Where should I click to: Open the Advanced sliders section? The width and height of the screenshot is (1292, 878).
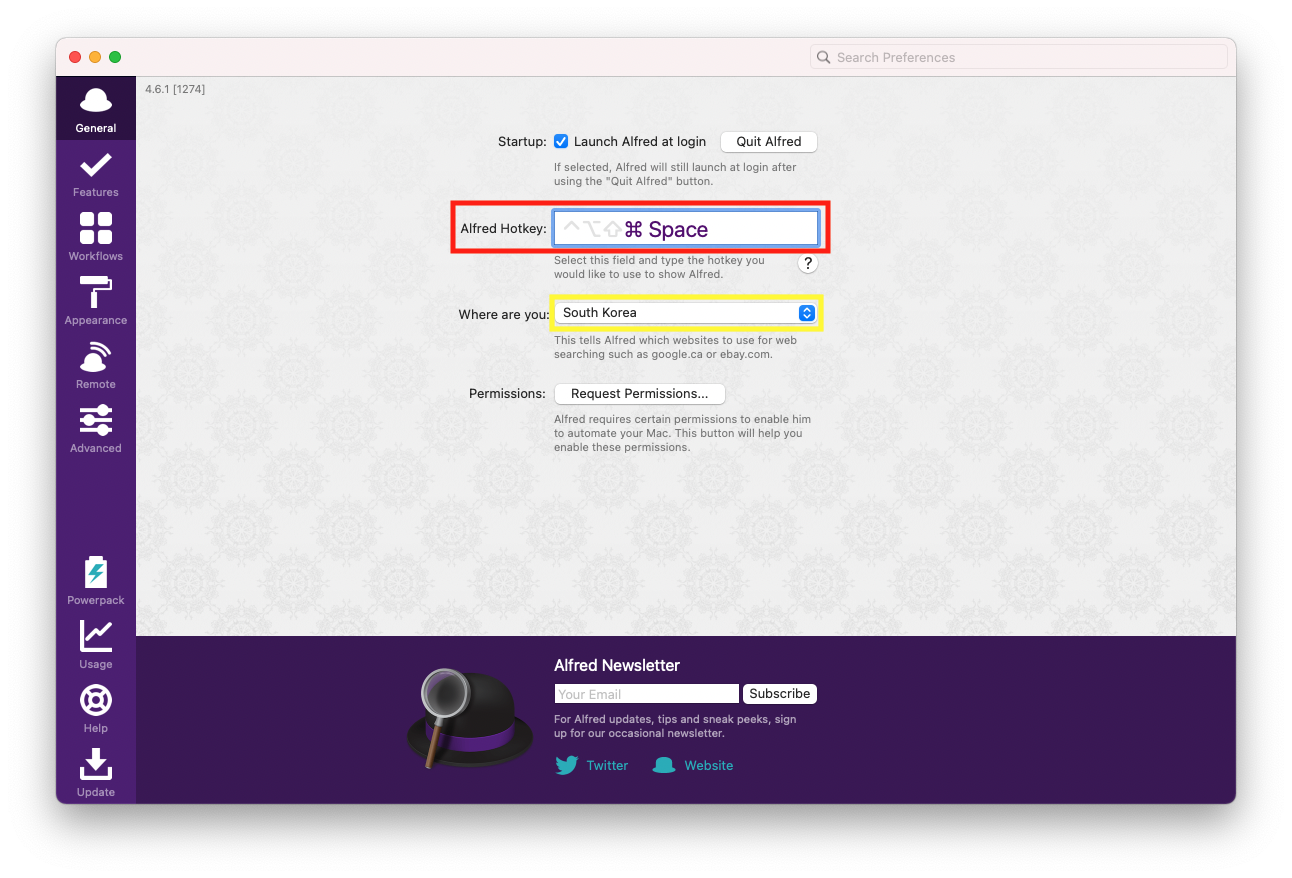click(96, 429)
